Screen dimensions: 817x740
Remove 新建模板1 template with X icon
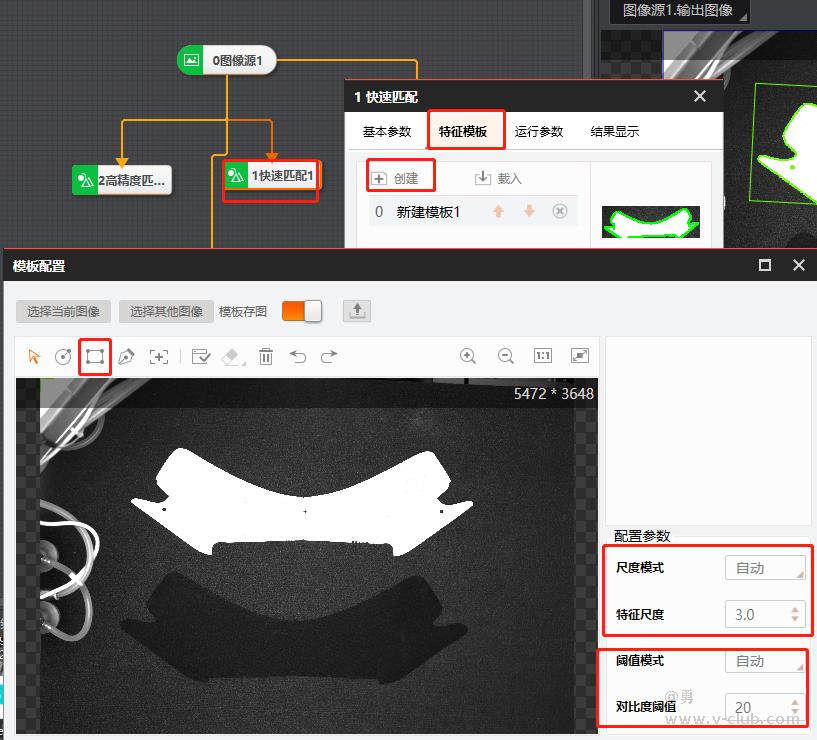coord(560,211)
